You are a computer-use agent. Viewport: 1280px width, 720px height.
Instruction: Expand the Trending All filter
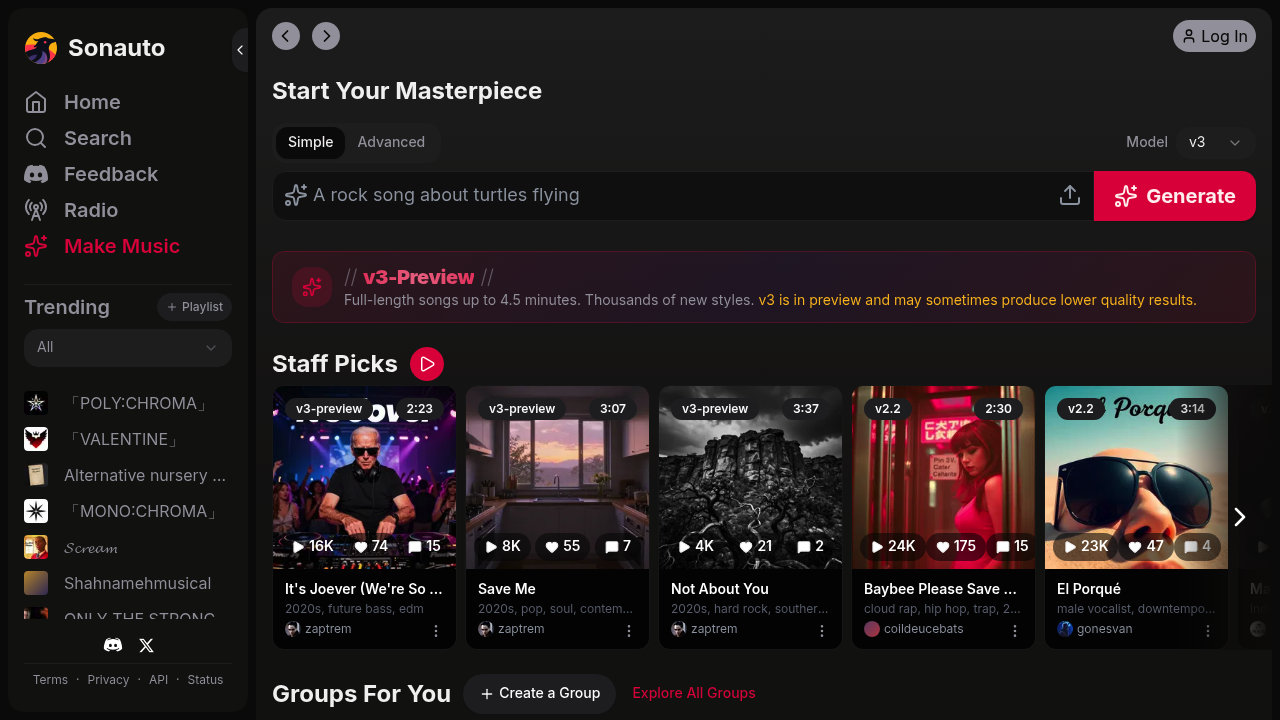(127, 347)
